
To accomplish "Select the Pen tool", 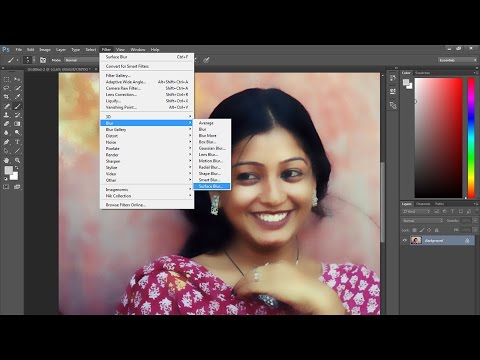I will (x=6, y=142).
